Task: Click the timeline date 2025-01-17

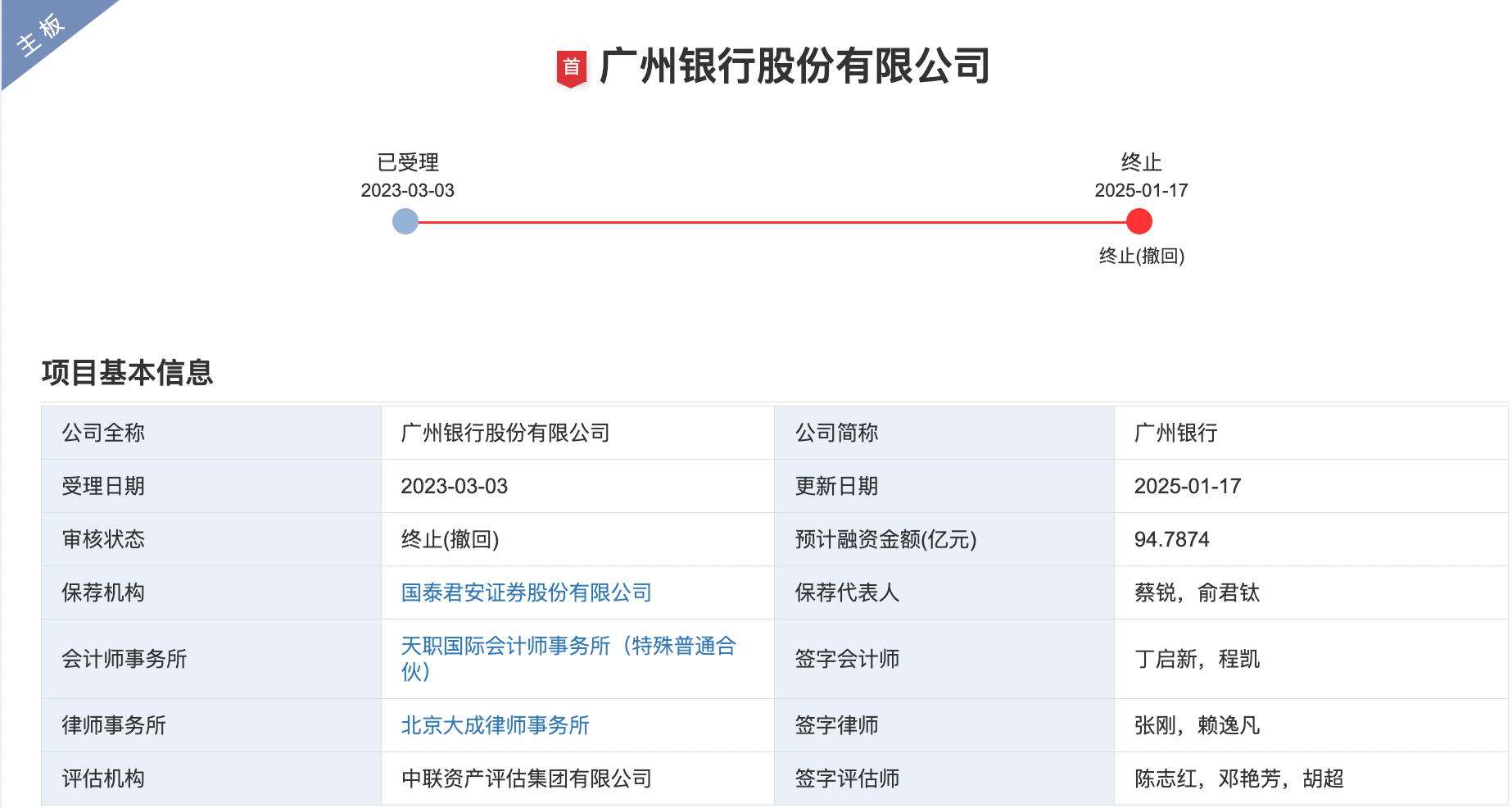Action: coord(1142,190)
